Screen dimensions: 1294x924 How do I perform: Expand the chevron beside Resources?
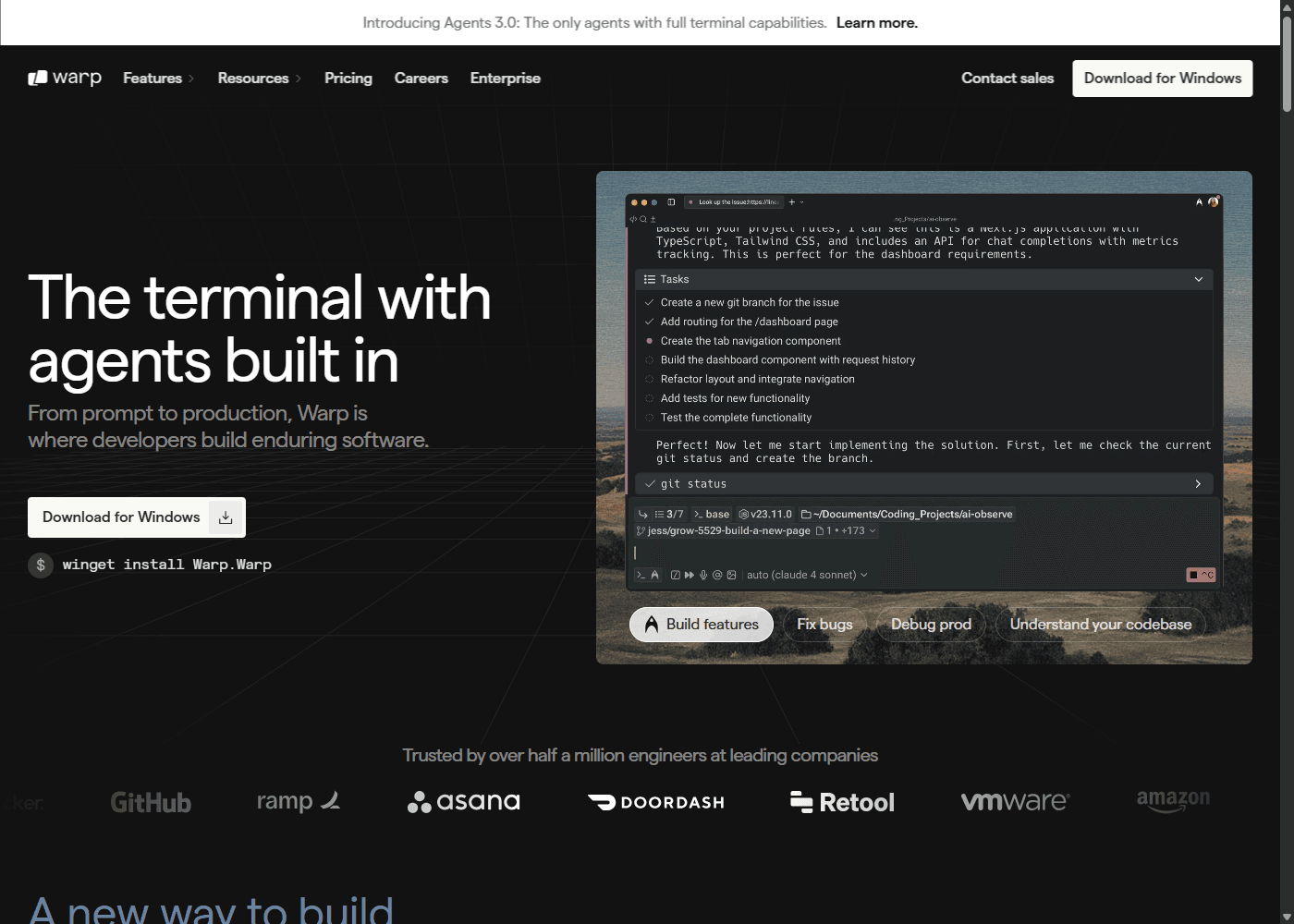tap(299, 79)
